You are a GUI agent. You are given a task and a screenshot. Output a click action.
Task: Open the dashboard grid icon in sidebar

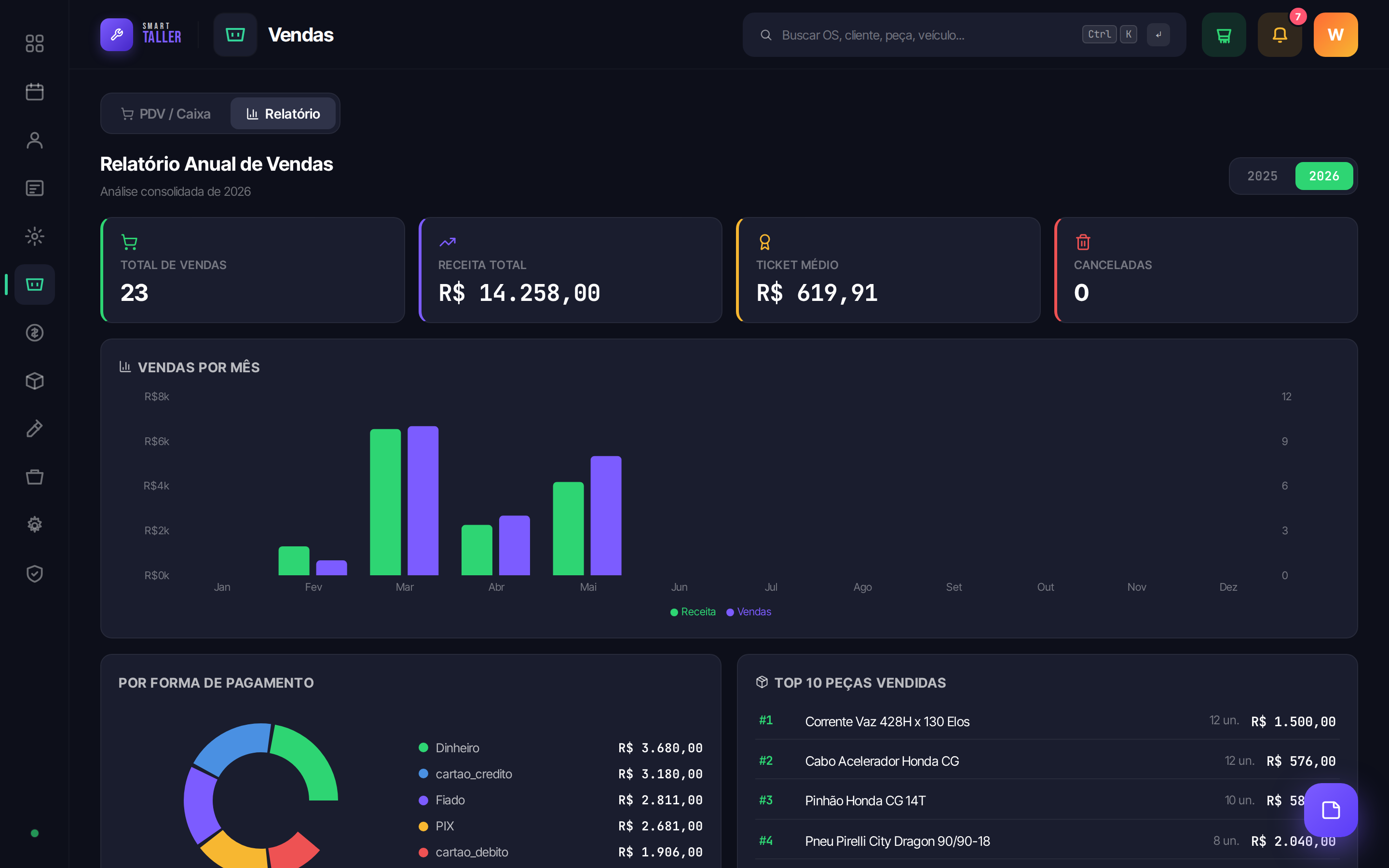coord(34,43)
